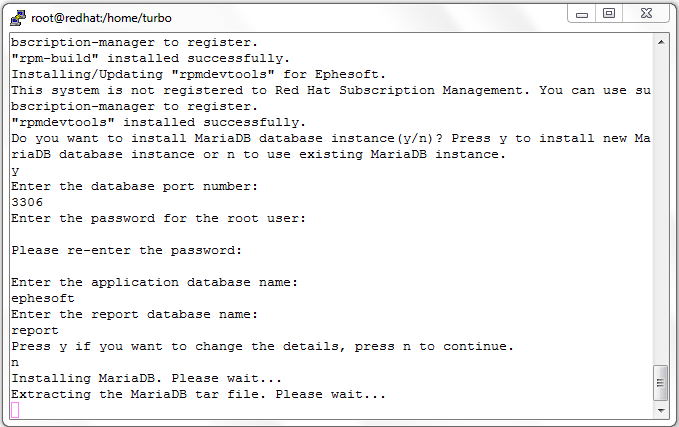Click the "Installing MariaDB. Please wait..." line
The height and width of the screenshot is (427, 679).
click(x=146, y=378)
